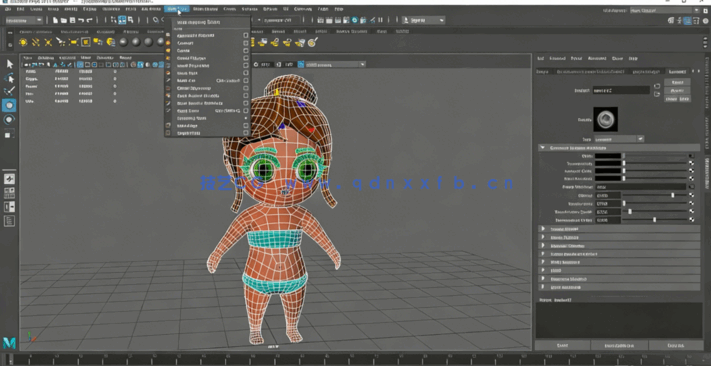This screenshot has width=711, height=366.
Task: Click the material sample sphere thumbnail
Action: [x=605, y=119]
